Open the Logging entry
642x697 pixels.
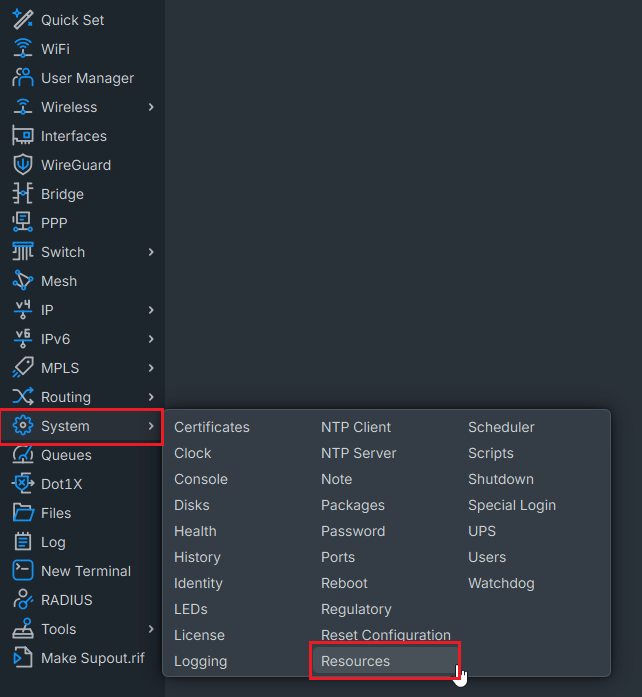[201, 661]
